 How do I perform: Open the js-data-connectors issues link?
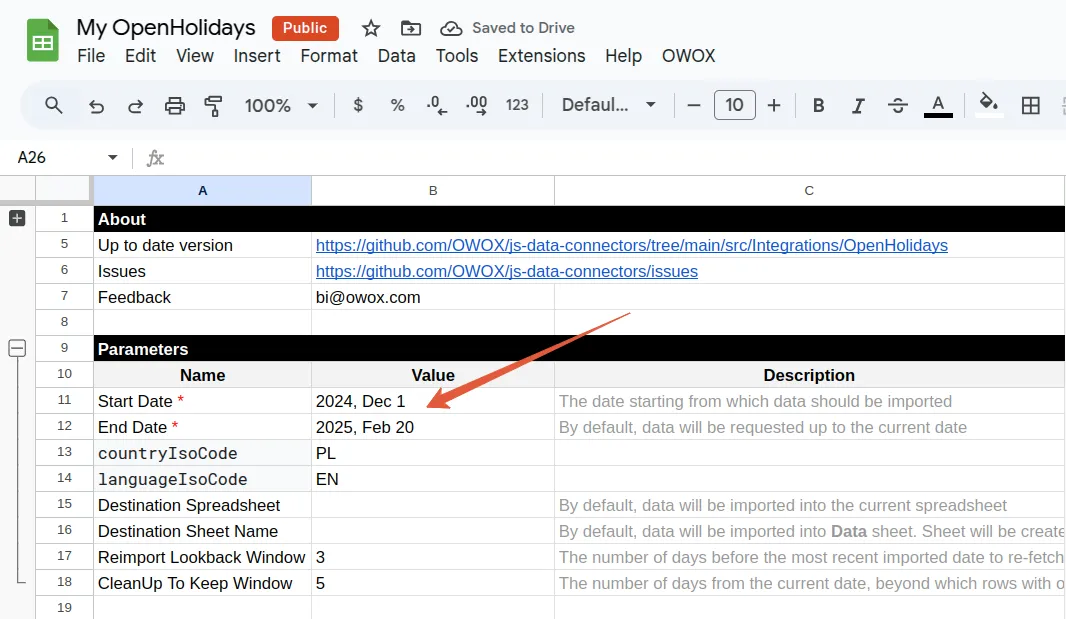coord(506,271)
